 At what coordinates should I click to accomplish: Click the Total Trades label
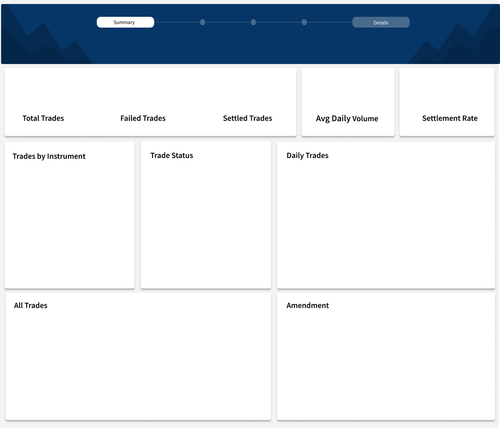[43, 118]
